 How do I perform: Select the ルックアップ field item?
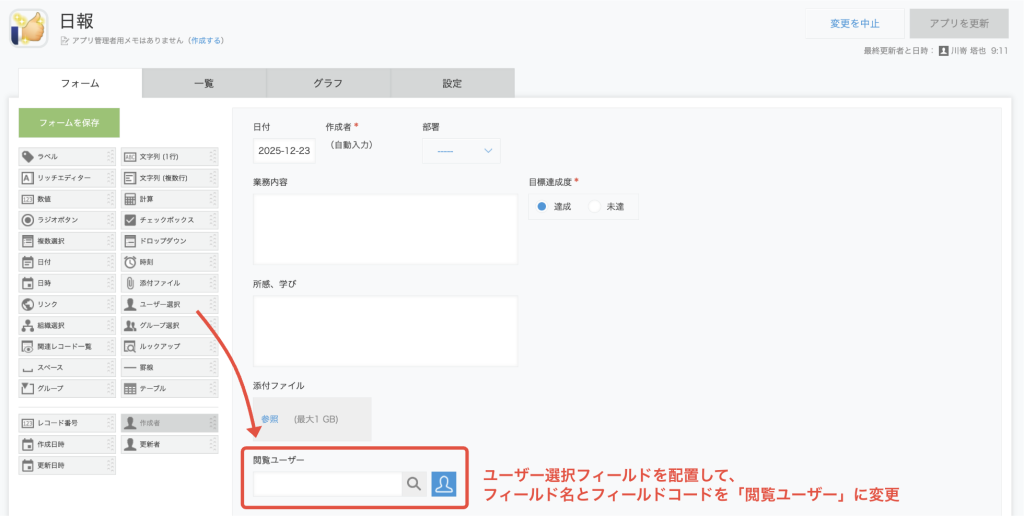[170, 346]
